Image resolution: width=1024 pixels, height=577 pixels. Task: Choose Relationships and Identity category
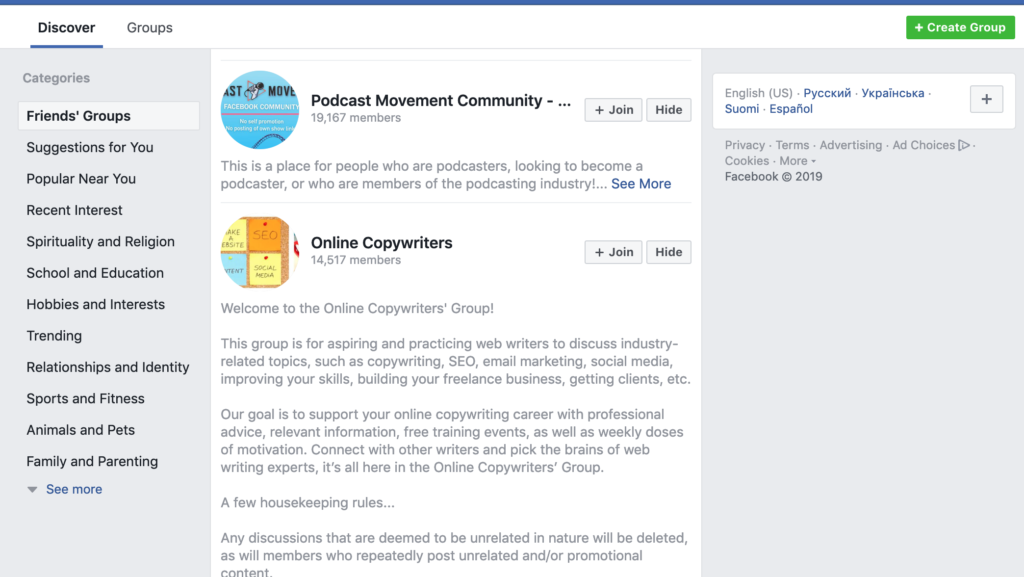(x=109, y=366)
